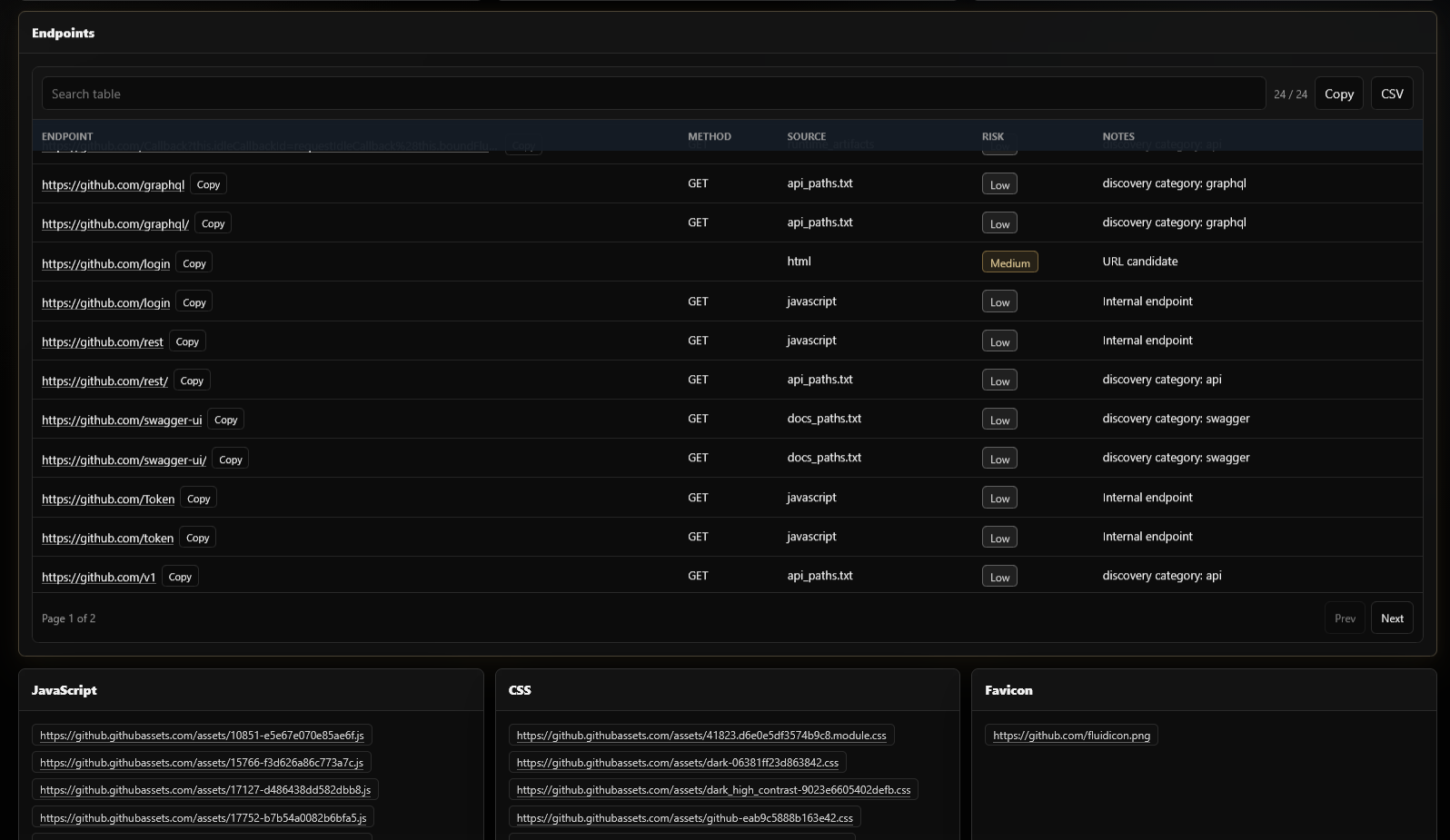Click the Medium risk badge
This screenshot has height=840, width=1450.
coord(1009,262)
